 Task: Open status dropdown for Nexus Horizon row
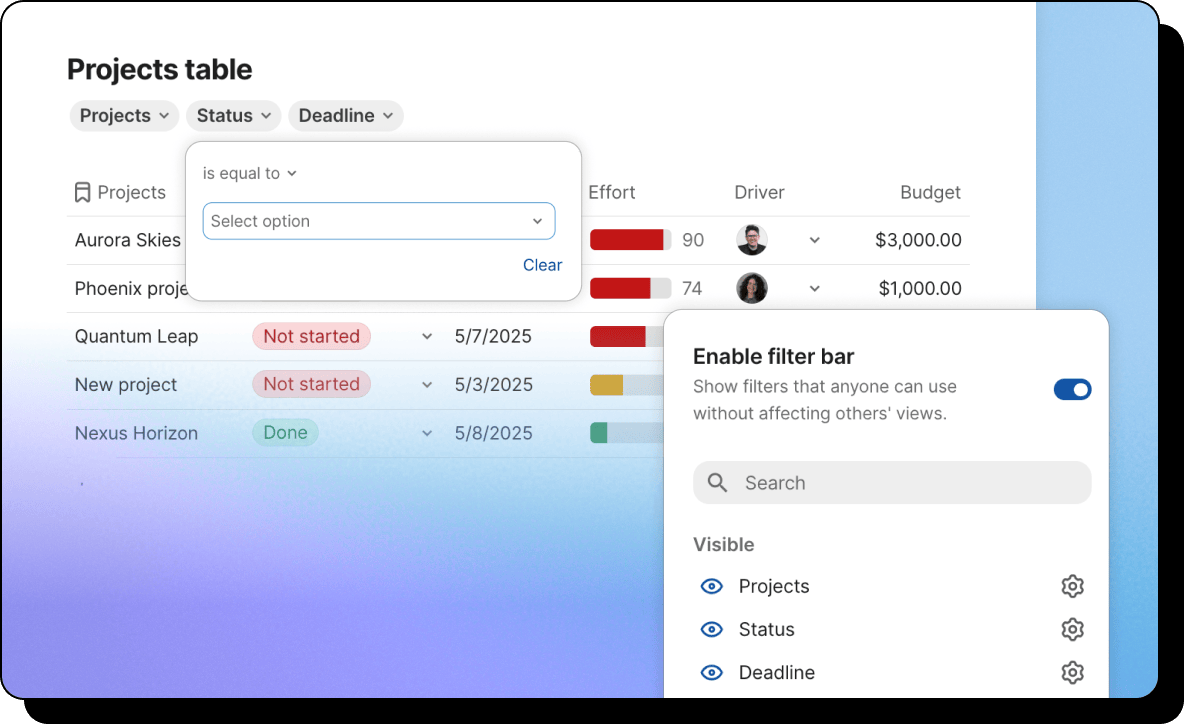click(427, 433)
